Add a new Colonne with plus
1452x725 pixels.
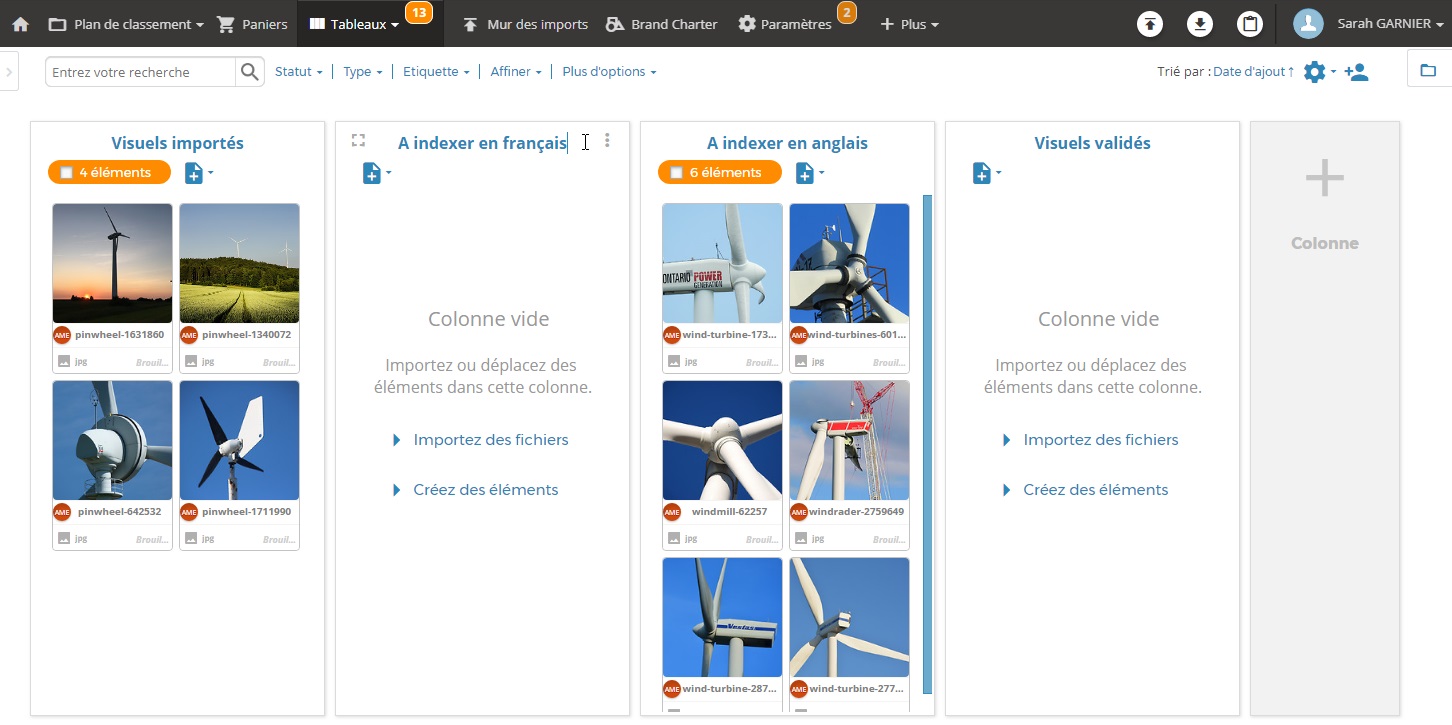1324,179
